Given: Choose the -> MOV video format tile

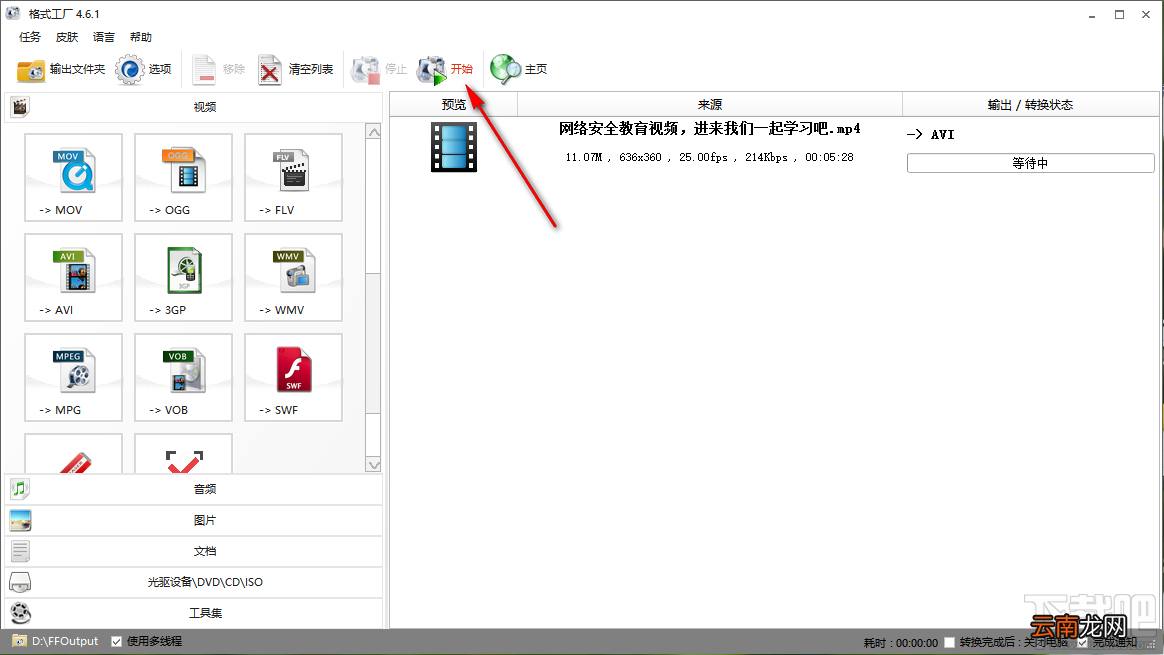Looking at the screenshot, I should point(73,177).
